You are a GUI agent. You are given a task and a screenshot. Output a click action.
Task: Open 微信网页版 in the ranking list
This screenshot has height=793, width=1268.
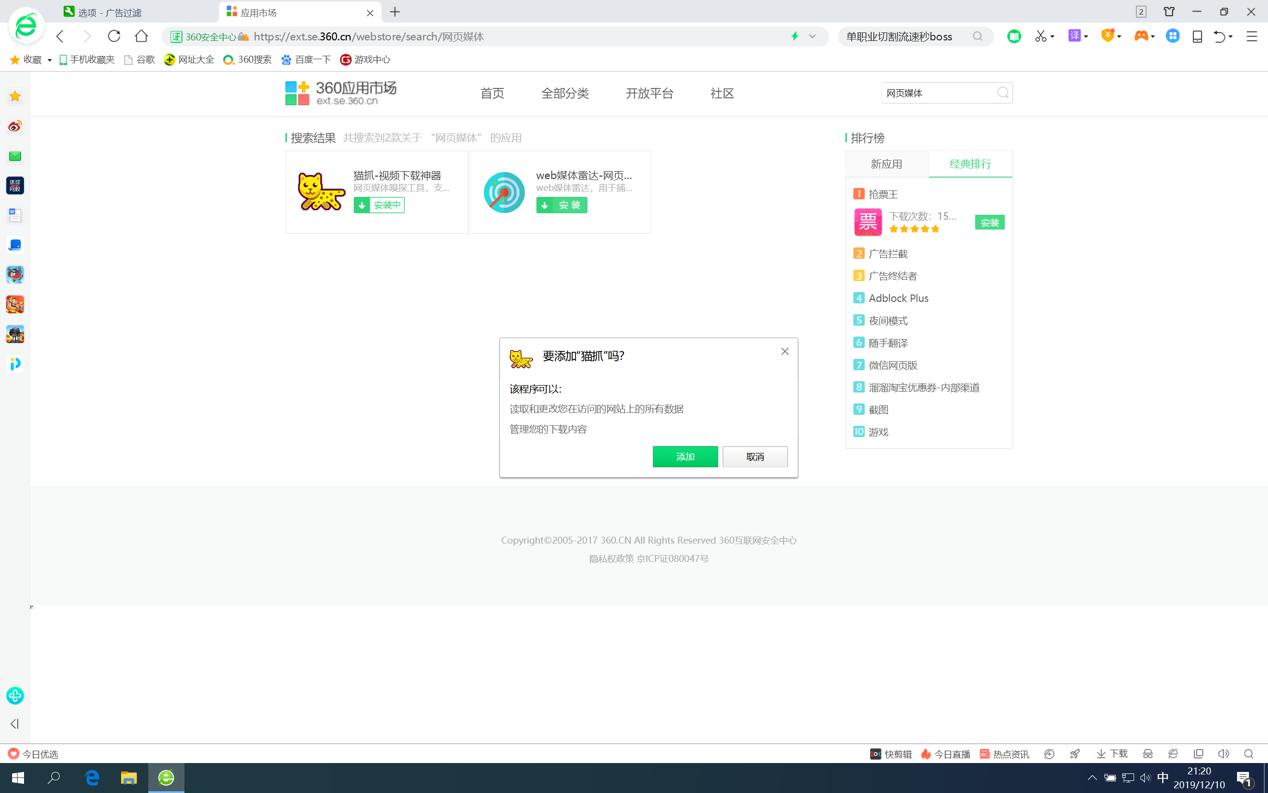[x=893, y=365]
